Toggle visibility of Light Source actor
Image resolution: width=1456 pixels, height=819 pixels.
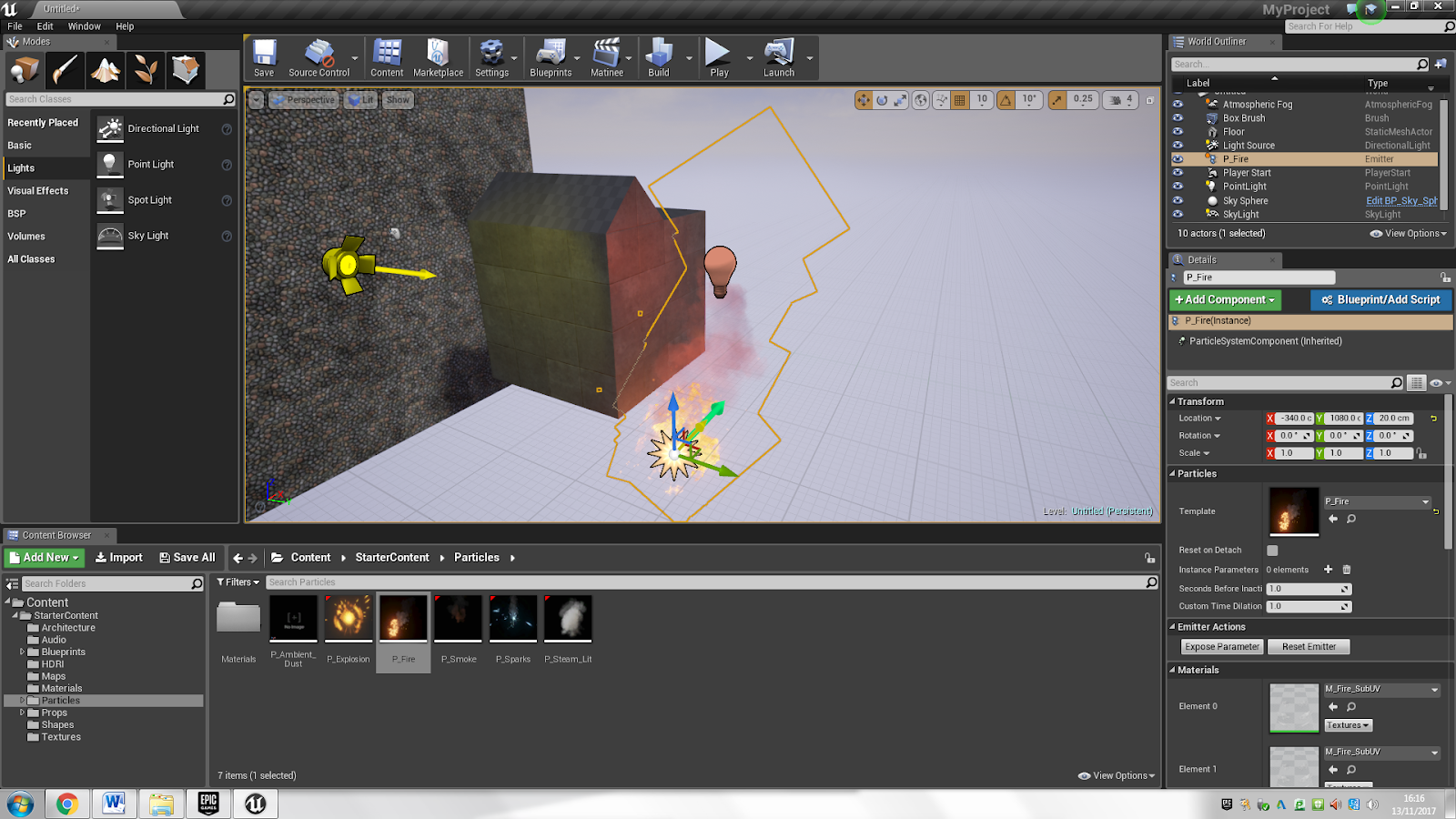(x=1178, y=145)
